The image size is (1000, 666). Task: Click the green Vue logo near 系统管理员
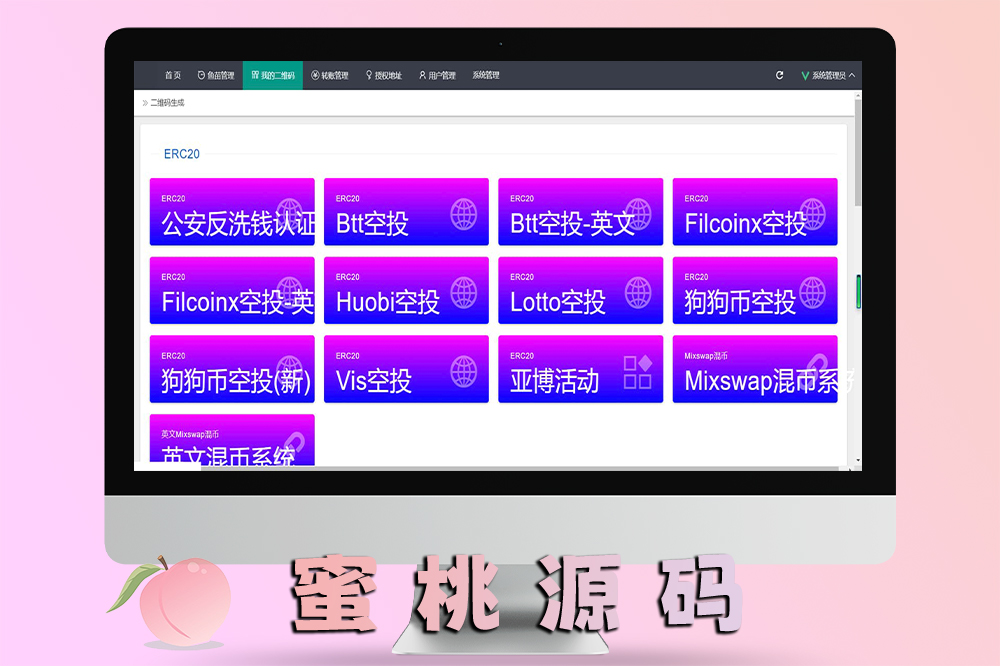805,75
